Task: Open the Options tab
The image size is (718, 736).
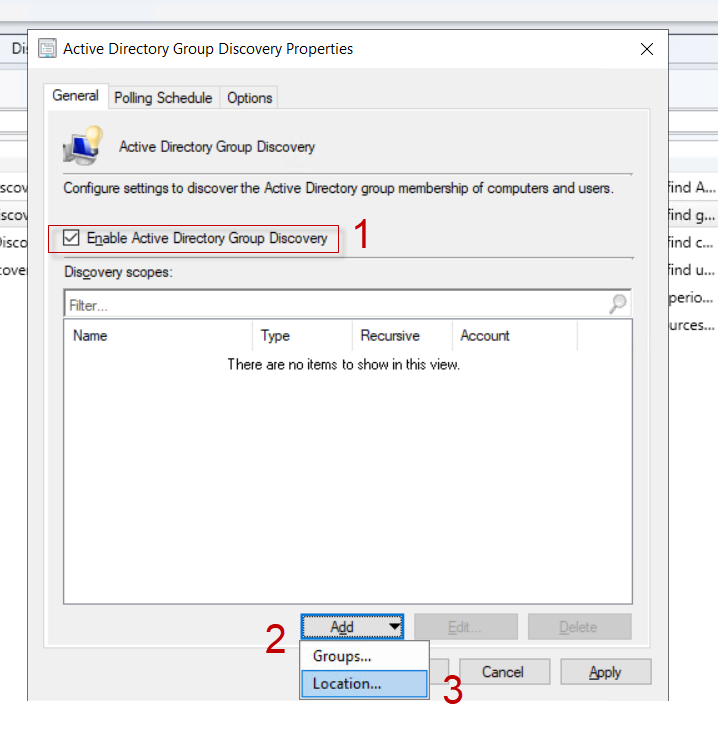Action: [x=249, y=98]
